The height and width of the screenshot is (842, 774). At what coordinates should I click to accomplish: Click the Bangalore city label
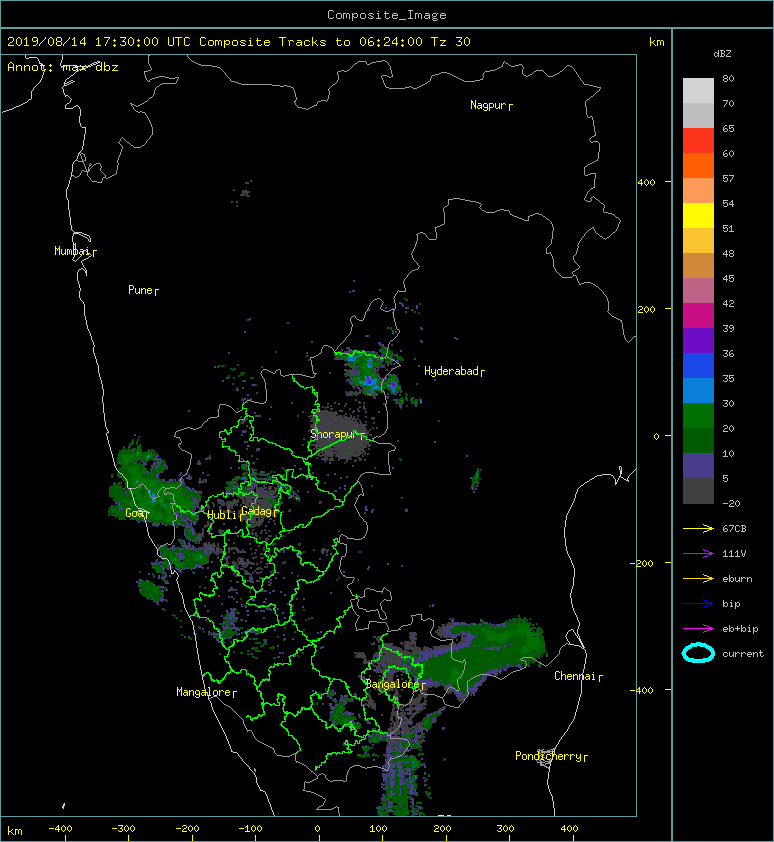(392, 684)
